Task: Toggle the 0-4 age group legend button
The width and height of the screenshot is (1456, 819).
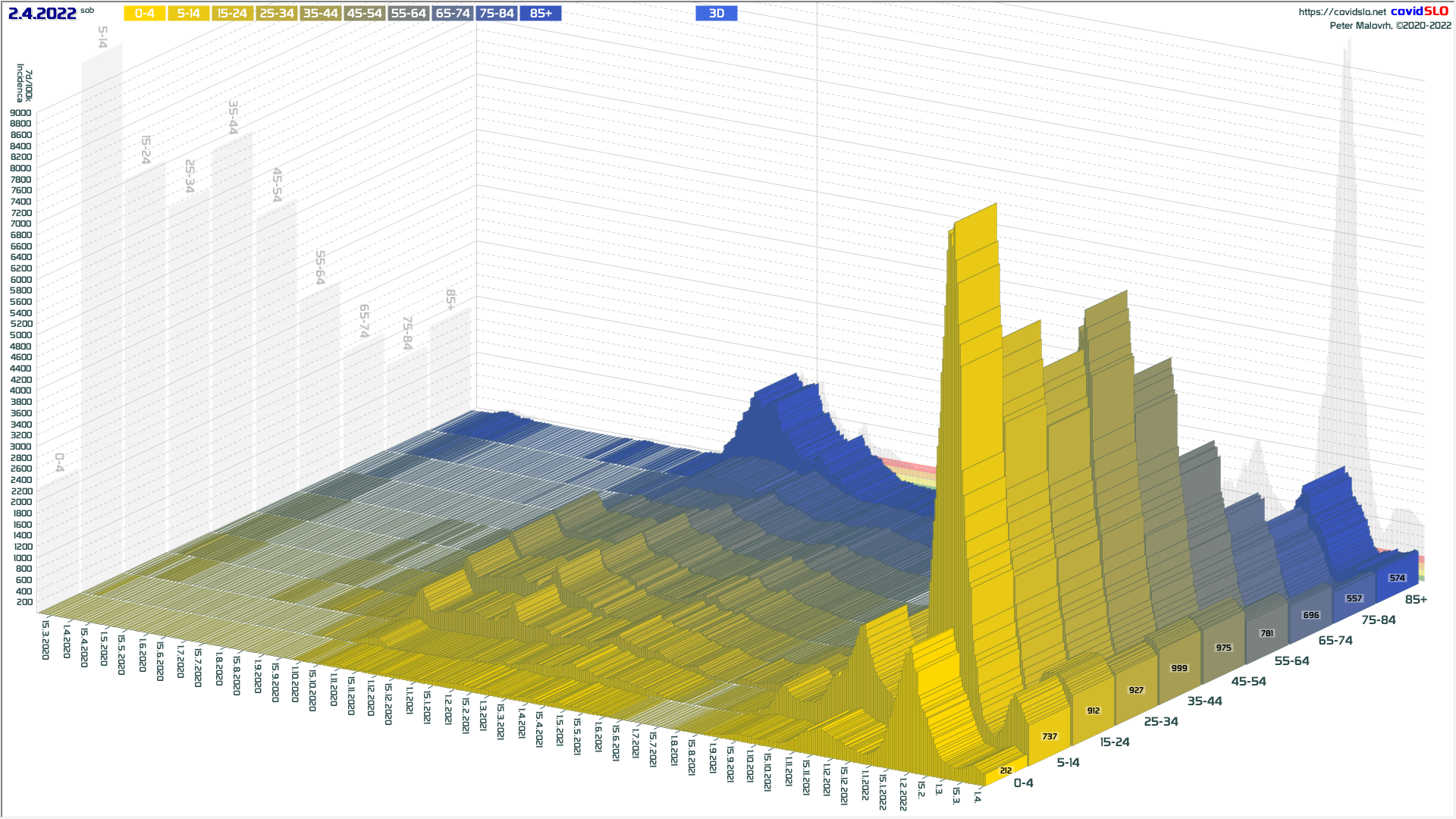Action: point(144,14)
